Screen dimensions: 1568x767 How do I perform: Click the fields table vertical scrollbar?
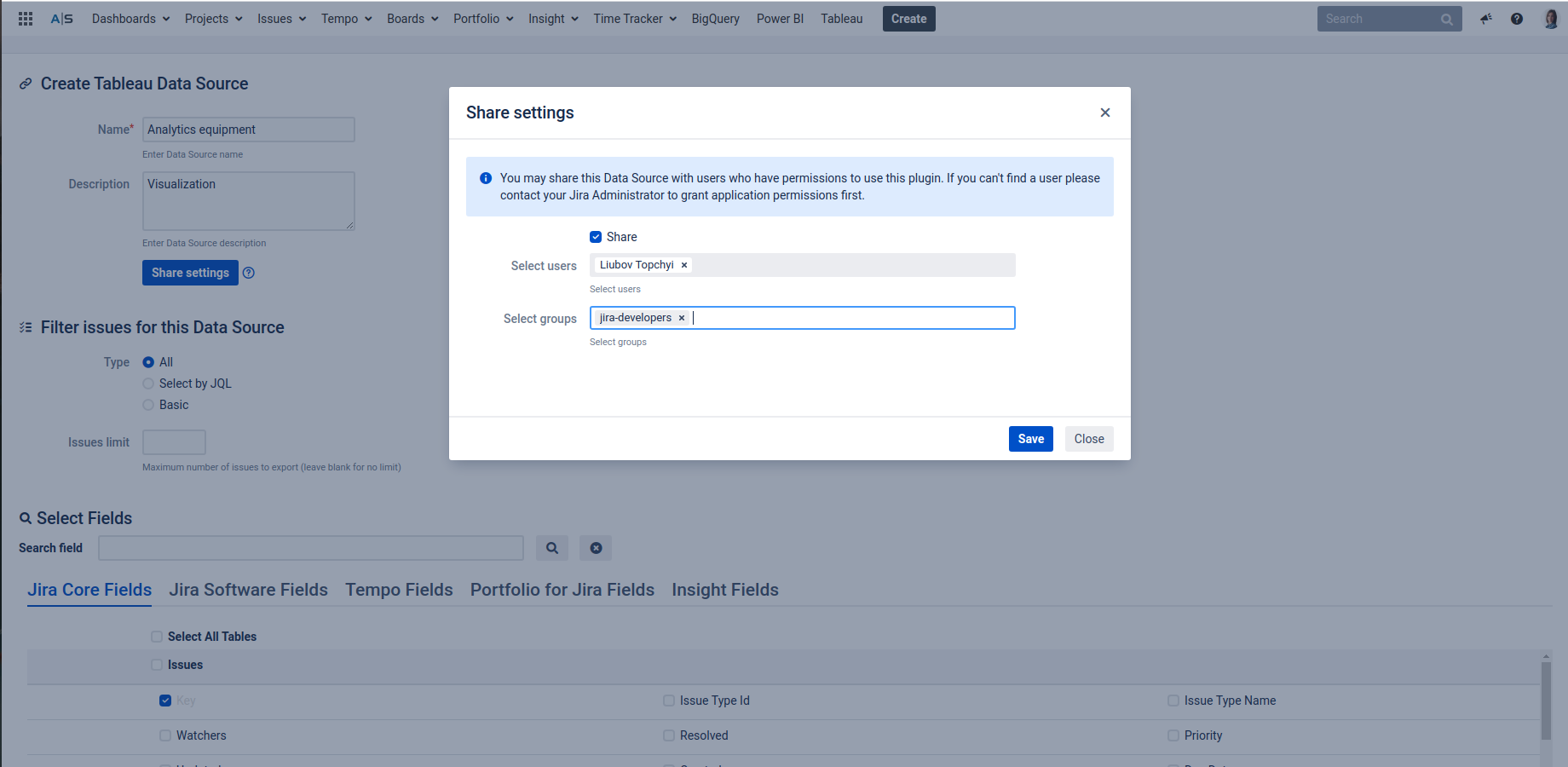[1546, 699]
